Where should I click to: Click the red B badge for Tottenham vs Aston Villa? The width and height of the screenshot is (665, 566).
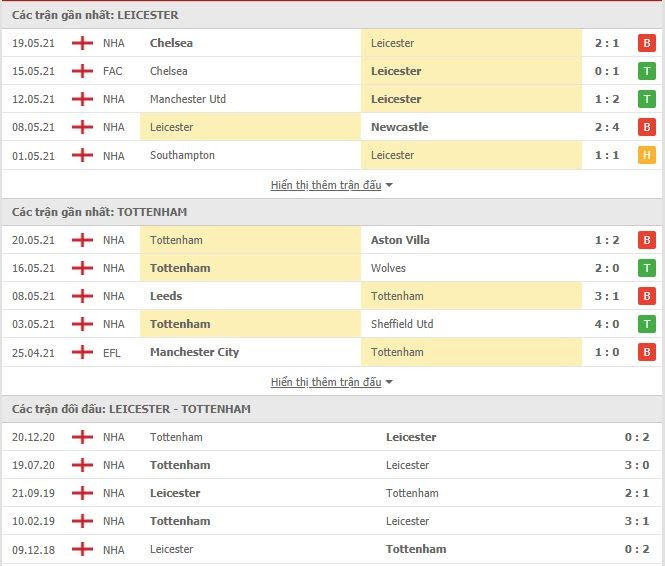click(647, 240)
